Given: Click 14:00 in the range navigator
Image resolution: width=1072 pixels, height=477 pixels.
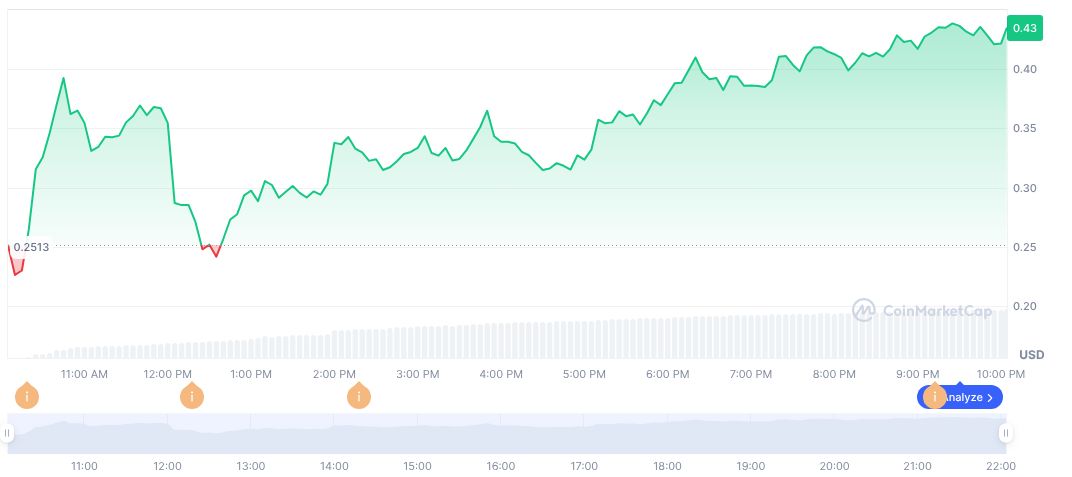Looking at the screenshot, I should [334, 466].
